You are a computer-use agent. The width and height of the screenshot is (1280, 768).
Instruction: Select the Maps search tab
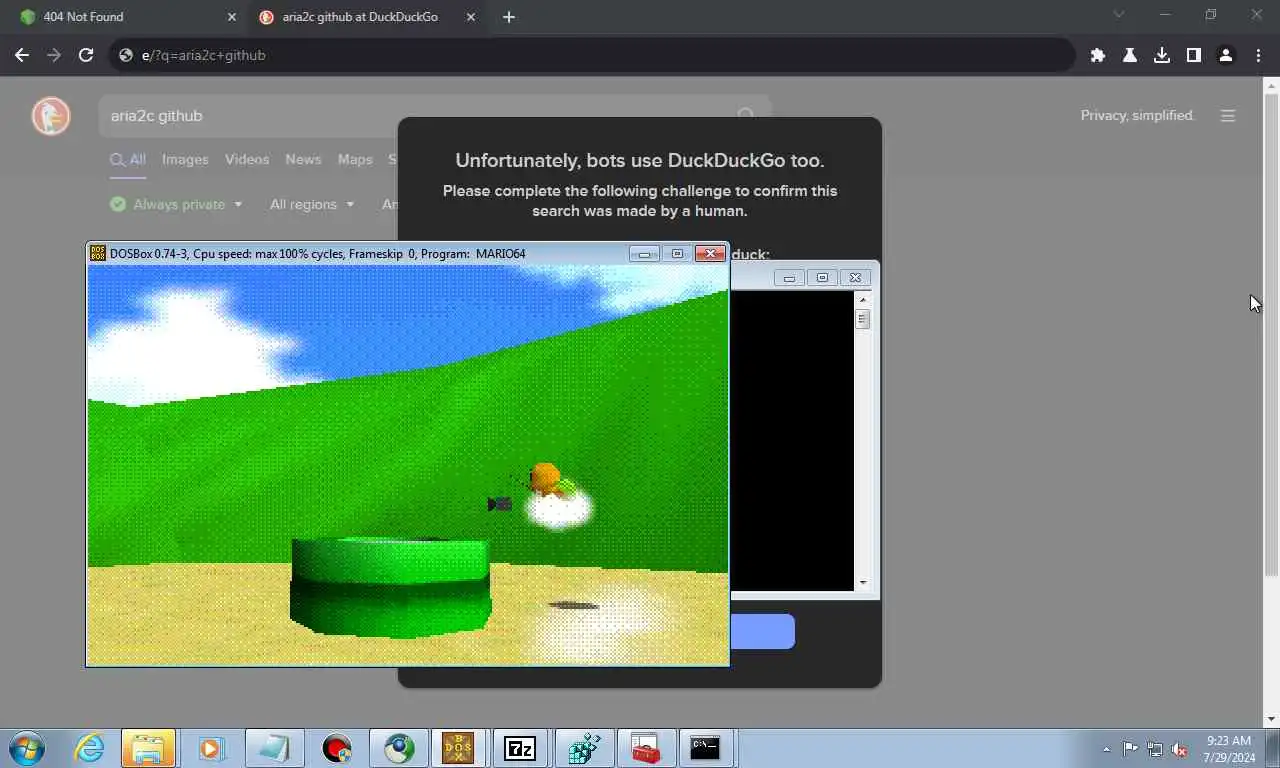[x=355, y=159]
